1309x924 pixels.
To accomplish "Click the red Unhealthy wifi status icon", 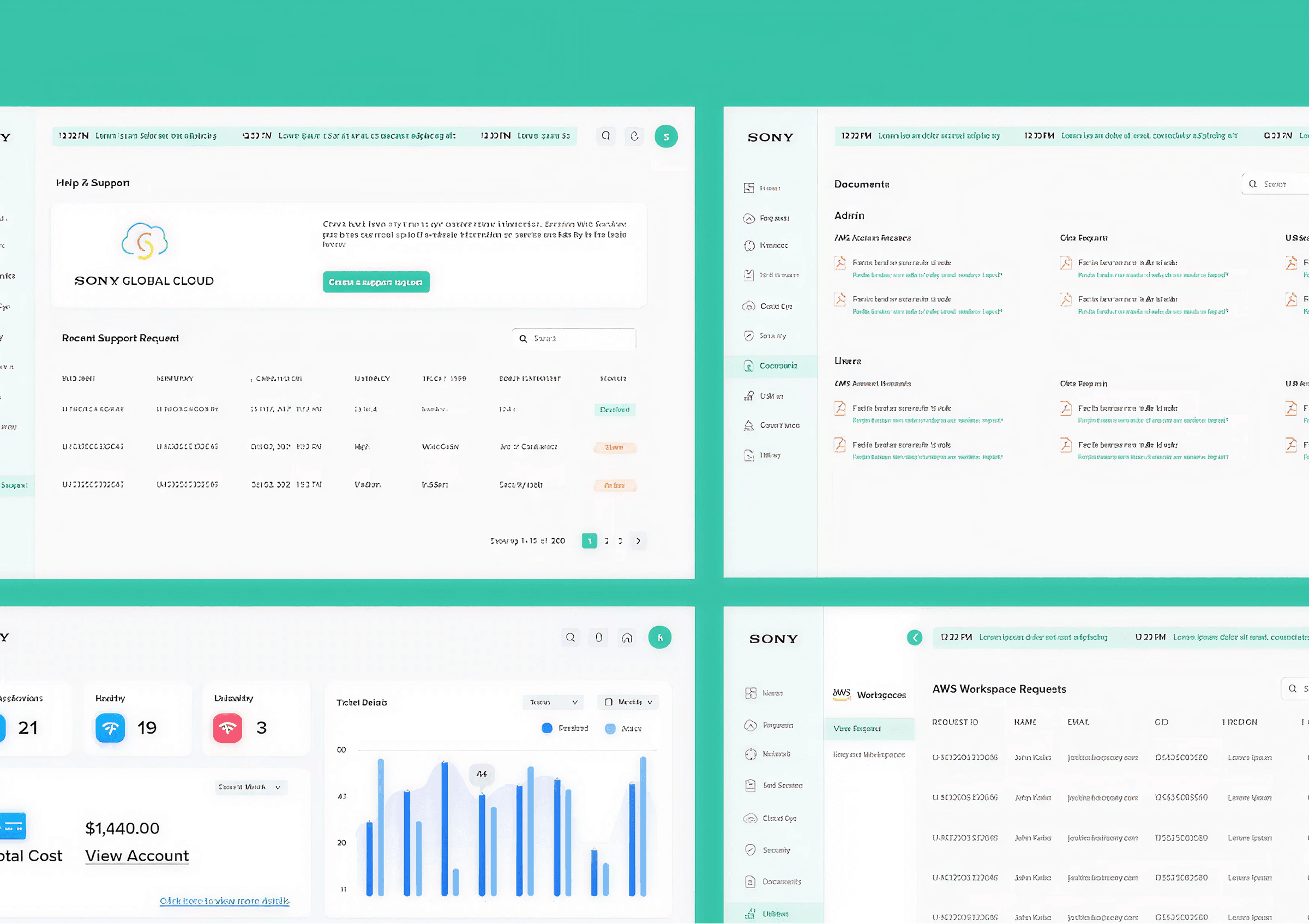I will [227, 727].
